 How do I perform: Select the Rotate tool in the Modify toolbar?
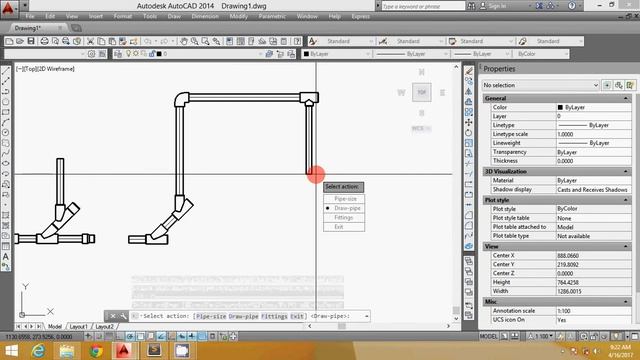point(469,133)
